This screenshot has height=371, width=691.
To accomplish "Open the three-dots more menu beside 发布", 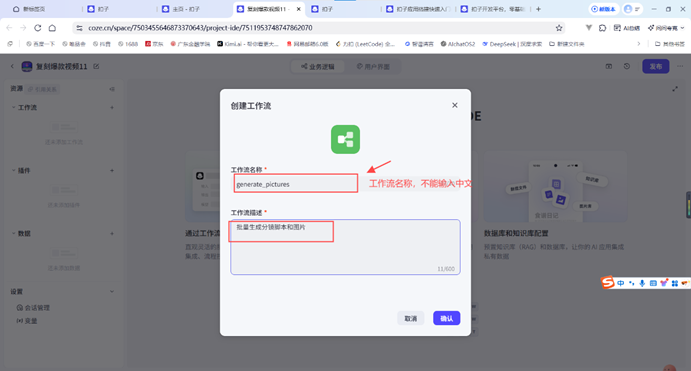I will (x=680, y=67).
